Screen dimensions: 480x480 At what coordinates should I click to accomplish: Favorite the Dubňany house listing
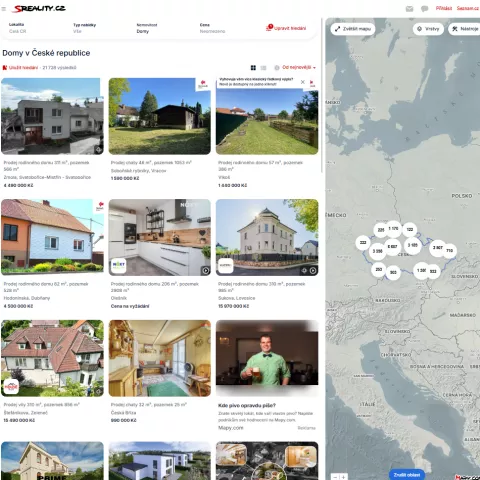[100, 205]
